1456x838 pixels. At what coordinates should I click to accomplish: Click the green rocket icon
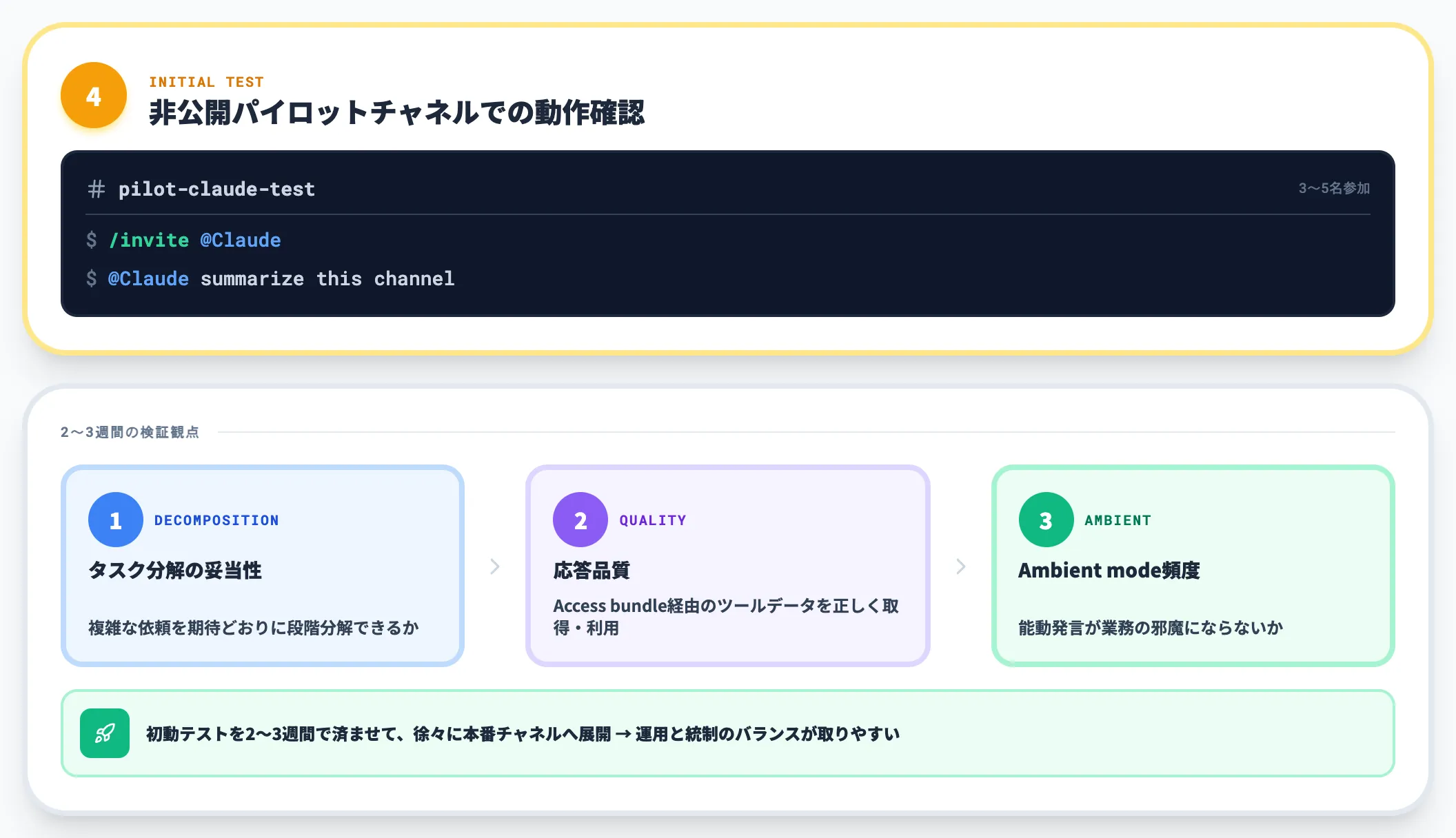click(105, 733)
